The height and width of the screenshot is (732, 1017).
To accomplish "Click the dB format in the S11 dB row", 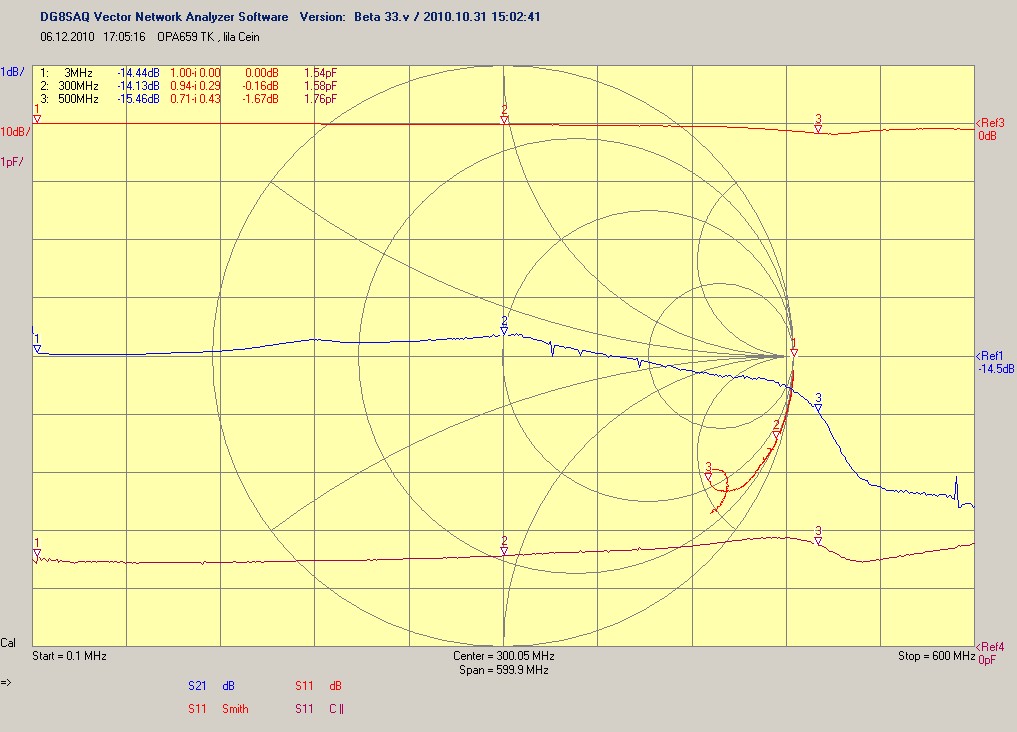I will pyautogui.click(x=335, y=685).
